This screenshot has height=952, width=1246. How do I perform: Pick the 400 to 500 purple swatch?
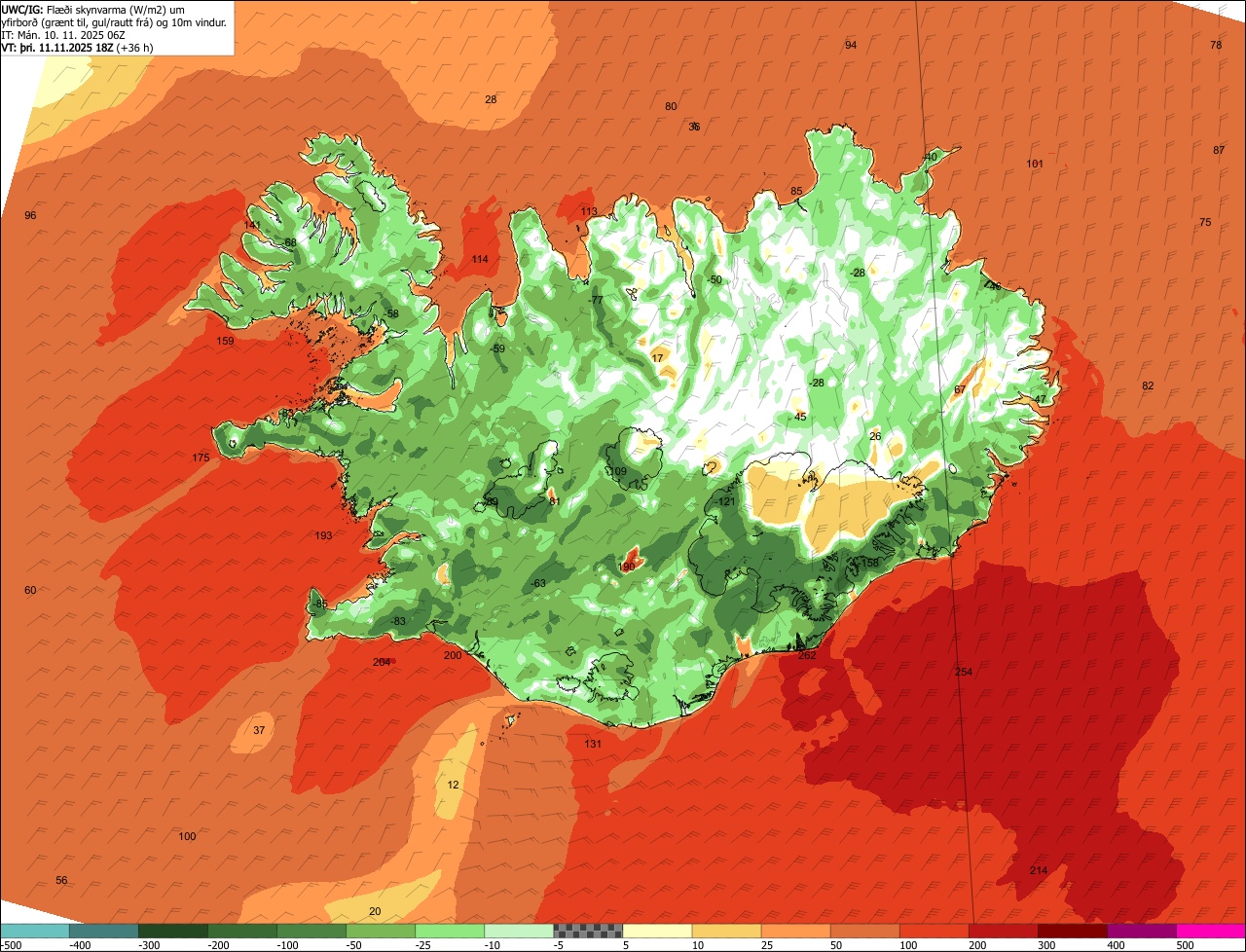1141,930
